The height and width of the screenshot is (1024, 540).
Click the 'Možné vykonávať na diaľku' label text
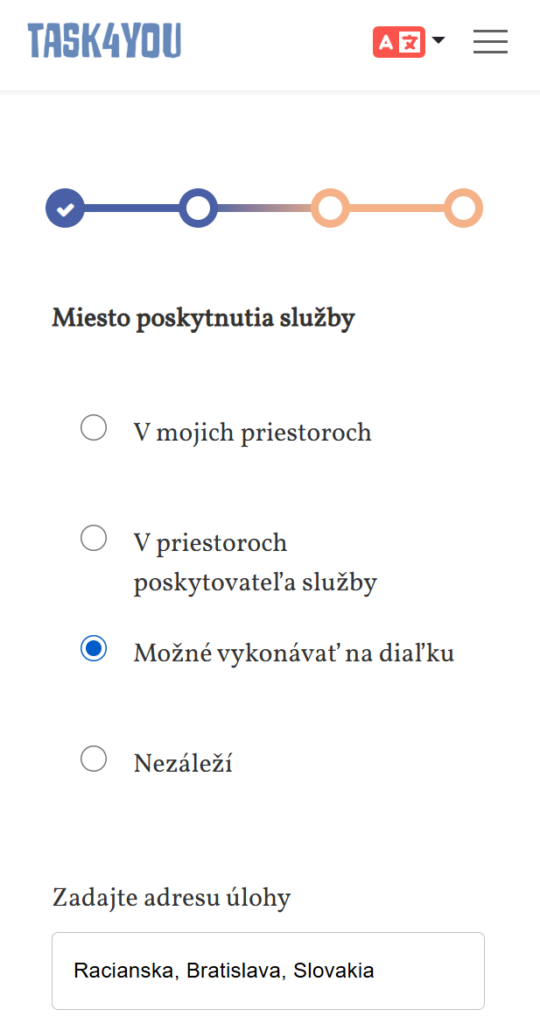pos(294,652)
